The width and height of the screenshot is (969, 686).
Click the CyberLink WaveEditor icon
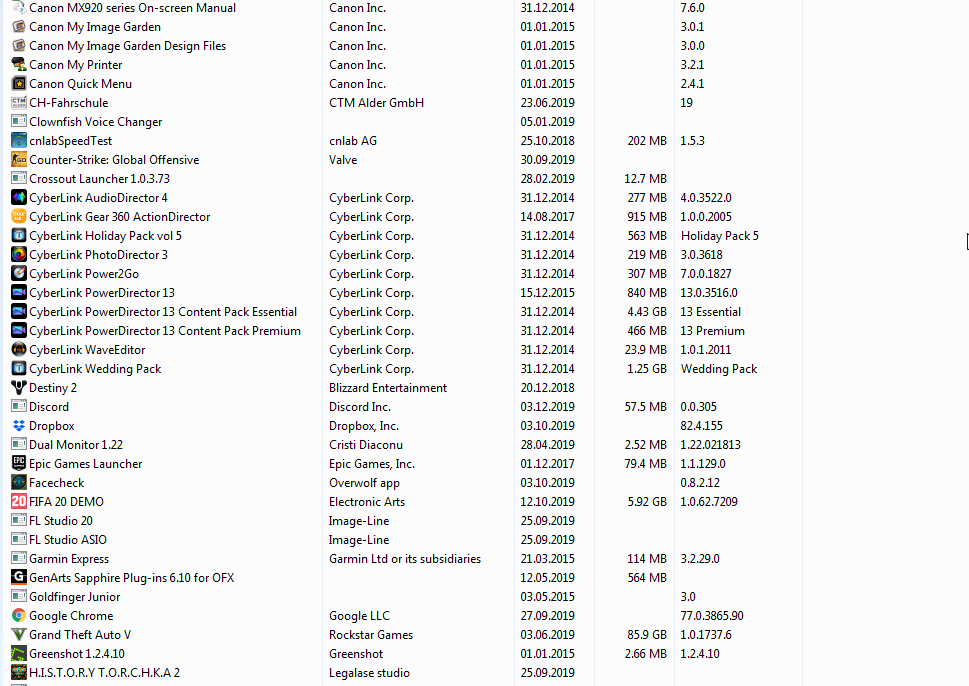click(19, 349)
